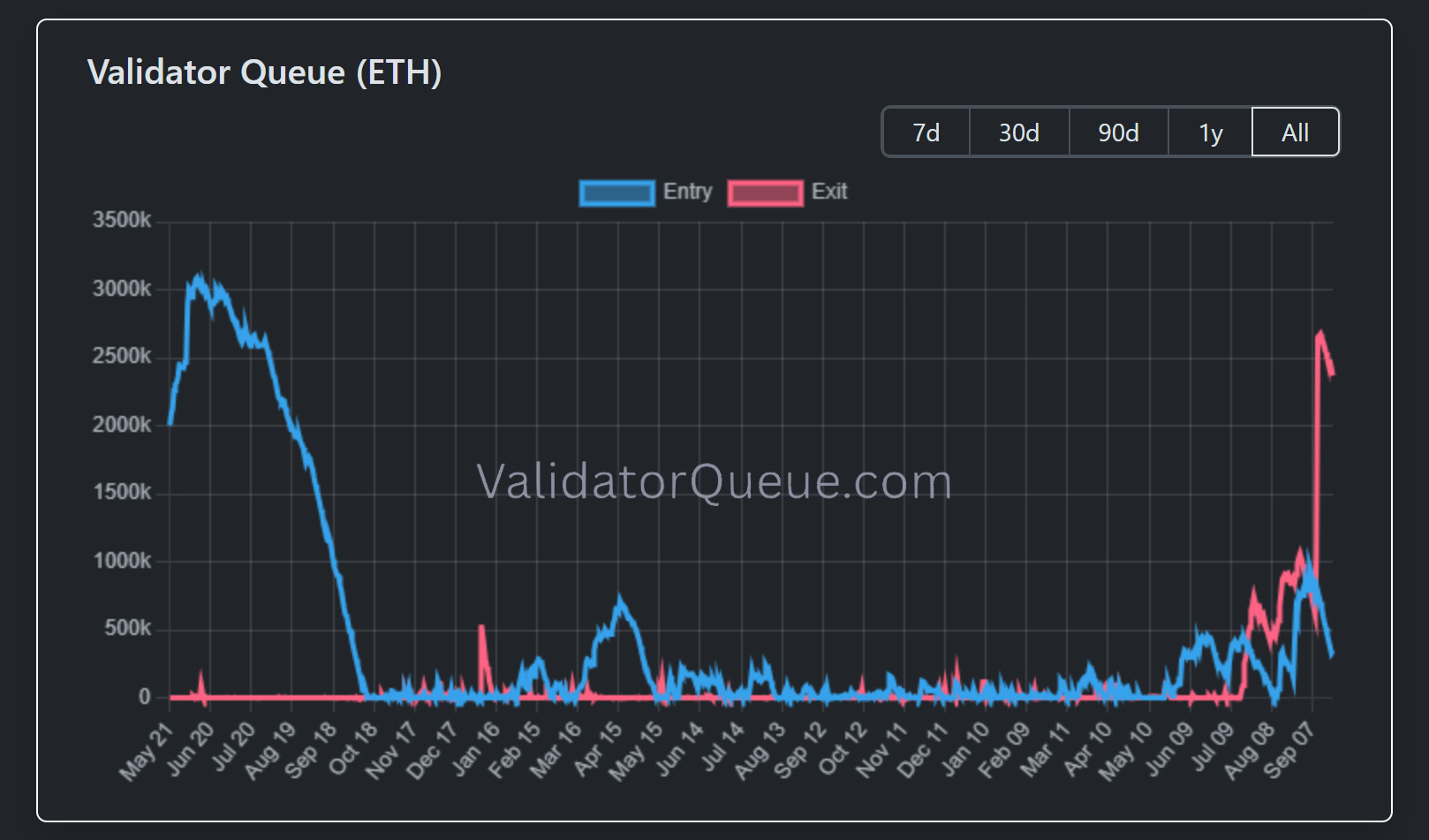Click the 500k y-axis label
The width and height of the screenshot is (1429, 840).
128,628
